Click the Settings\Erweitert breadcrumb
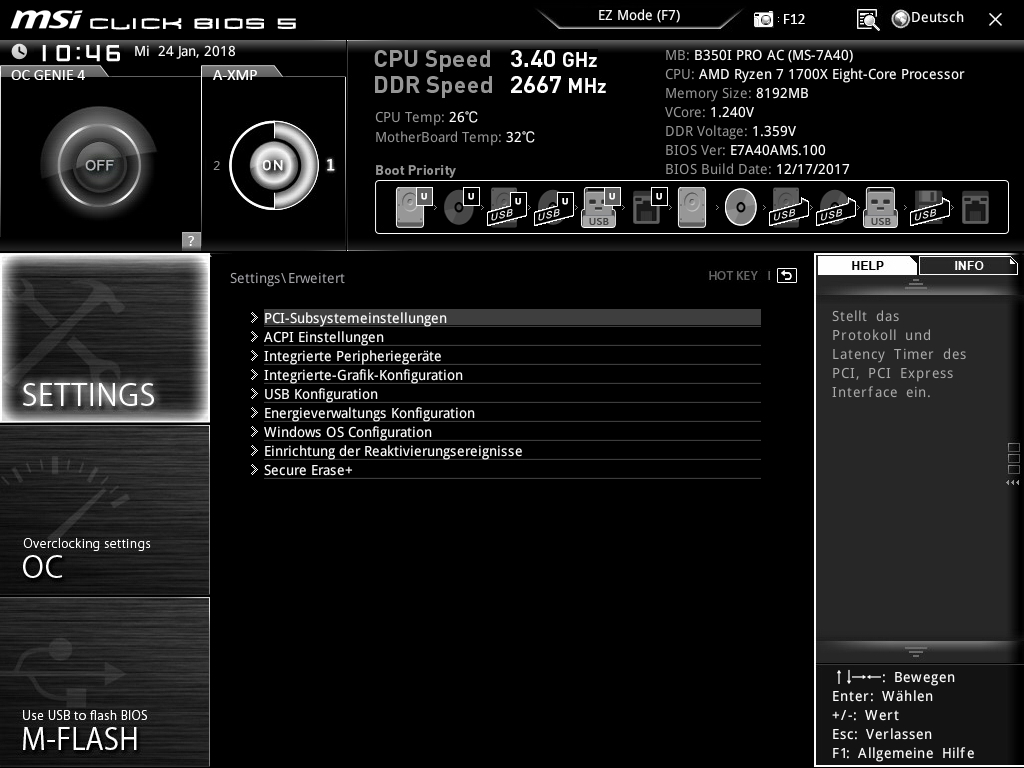This screenshot has width=1024, height=768. (x=287, y=278)
